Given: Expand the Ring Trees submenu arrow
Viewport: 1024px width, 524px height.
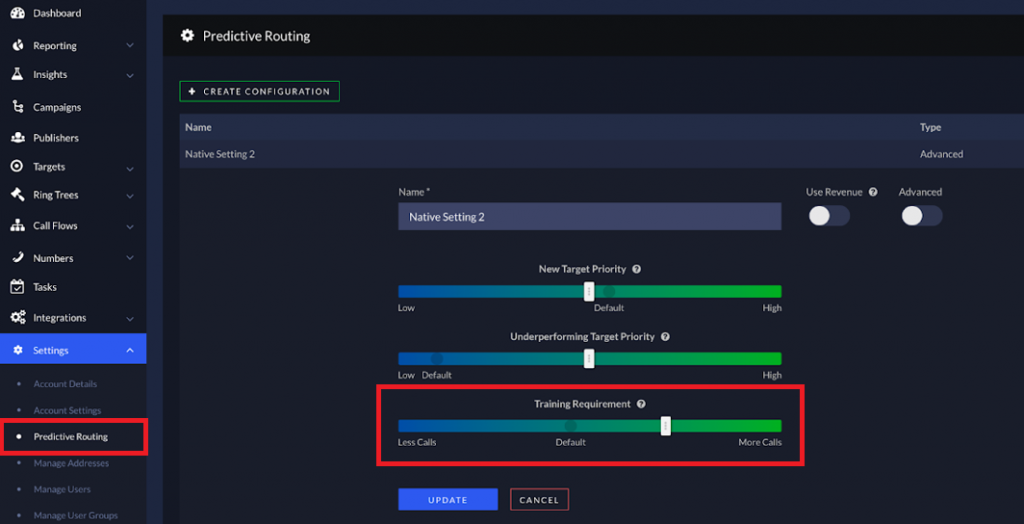Looking at the screenshot, I should 130,196.
